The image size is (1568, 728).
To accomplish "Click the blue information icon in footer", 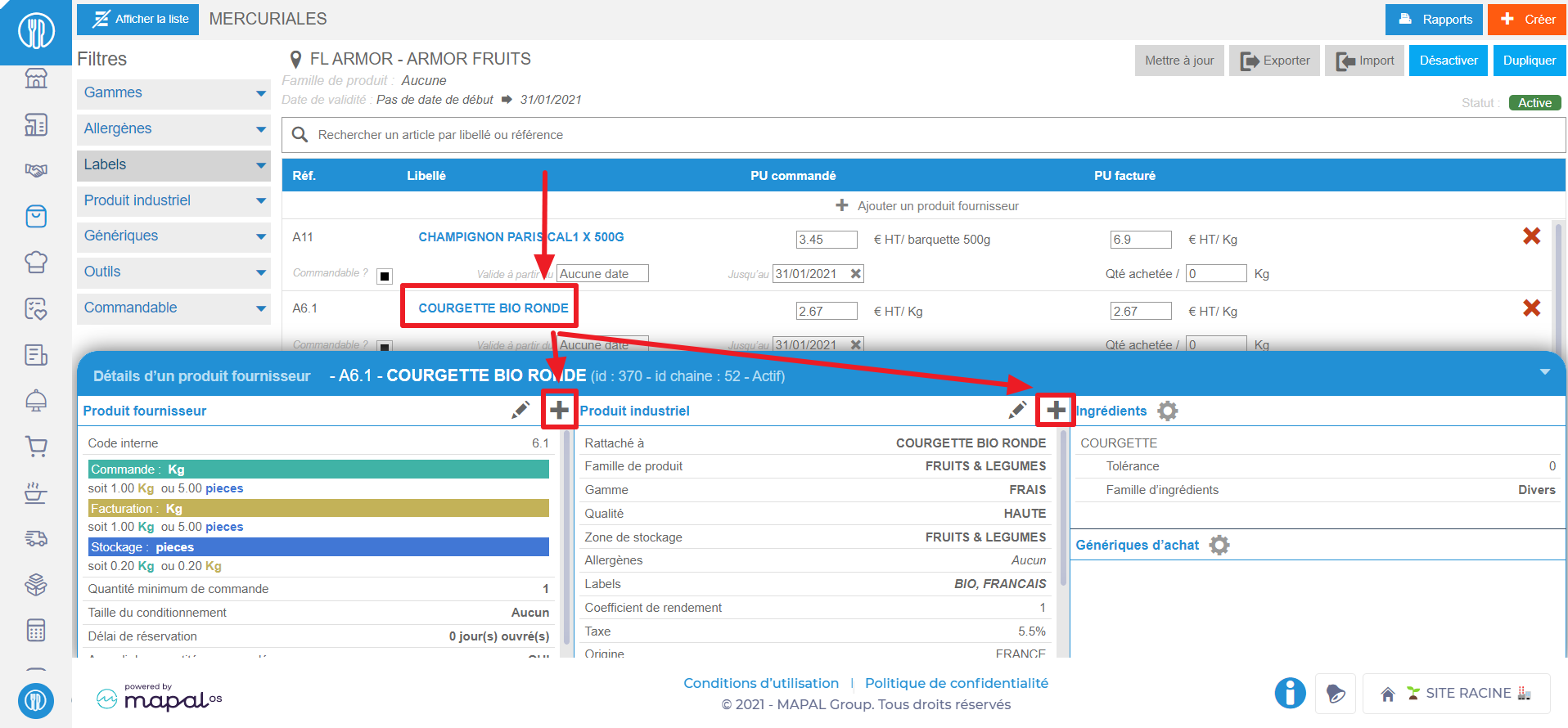I will pyautogui.click(x=1290, y=694).
